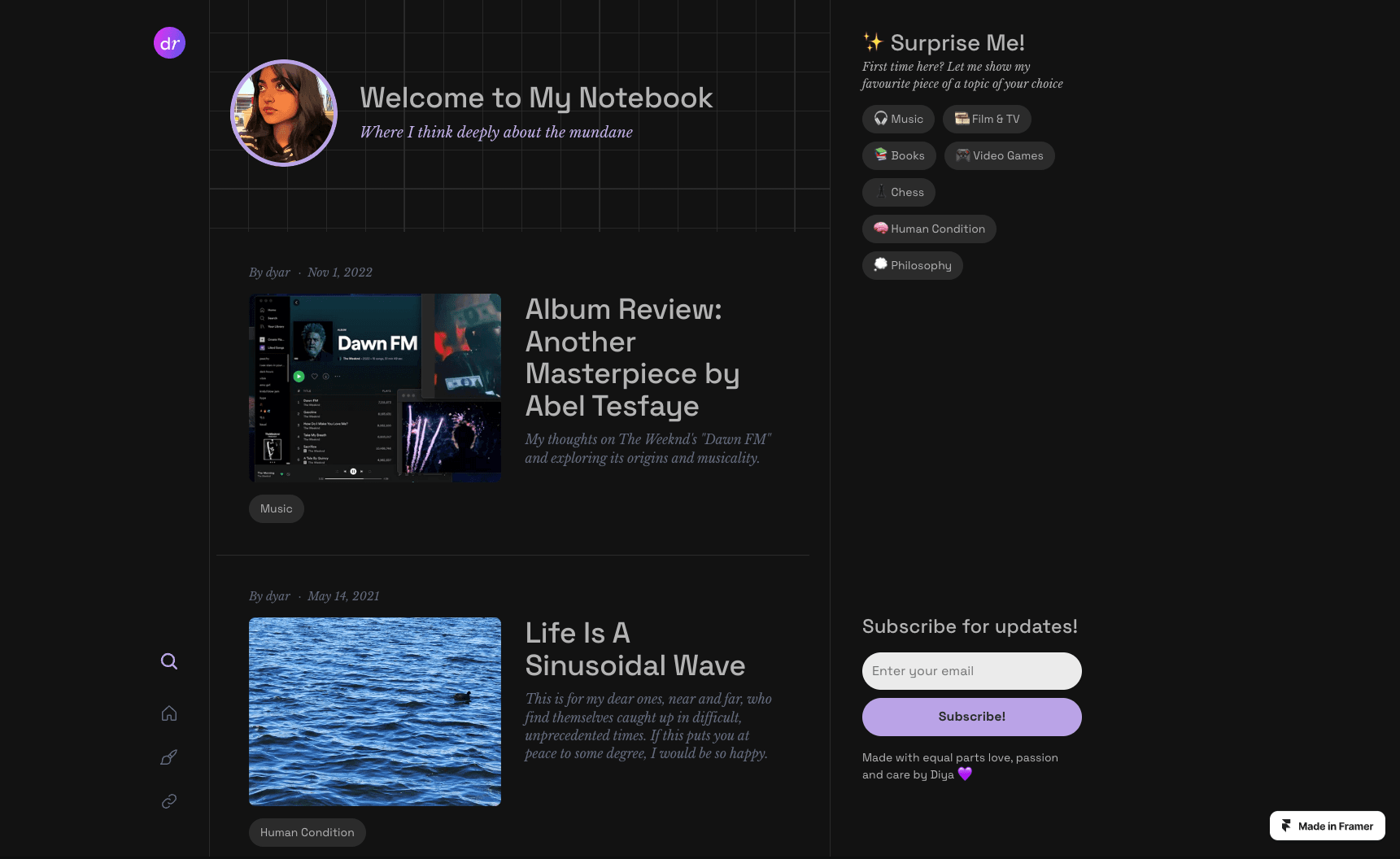
Task: Click the Made in Framer badge
Action: pos(1328,826)
